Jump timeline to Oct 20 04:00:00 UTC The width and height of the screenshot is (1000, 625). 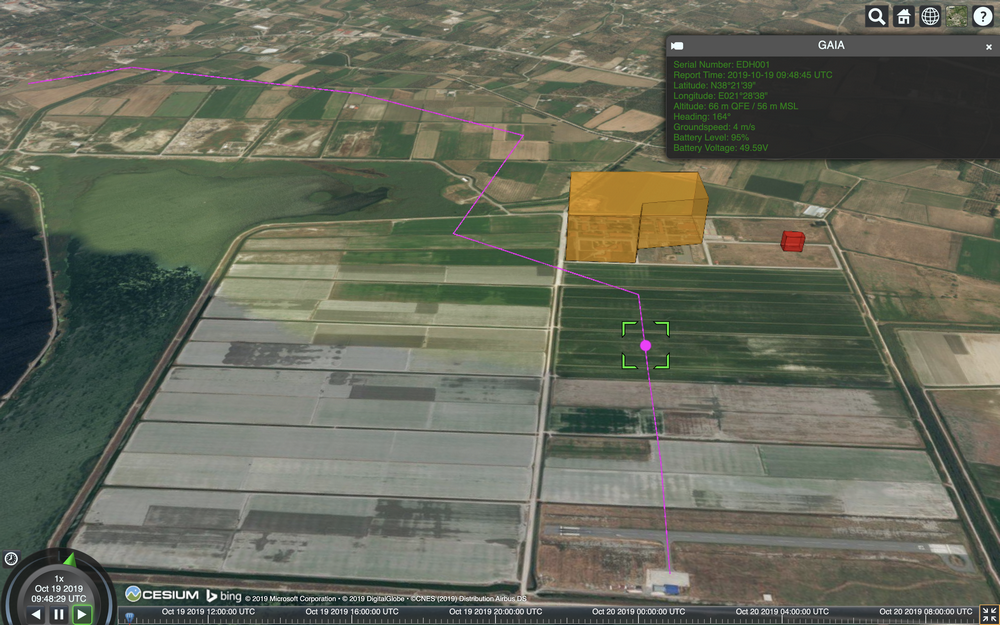tap(781, 612)
